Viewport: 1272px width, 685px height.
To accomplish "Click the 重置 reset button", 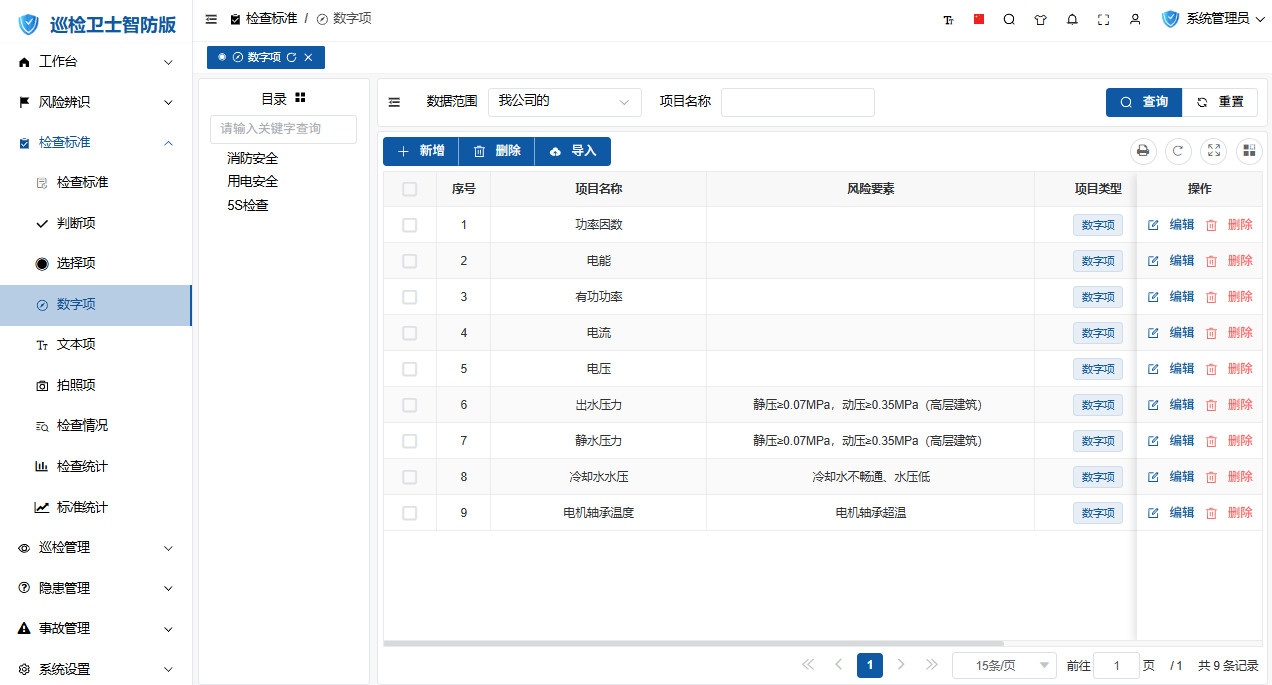I will tap(1220, 102).
